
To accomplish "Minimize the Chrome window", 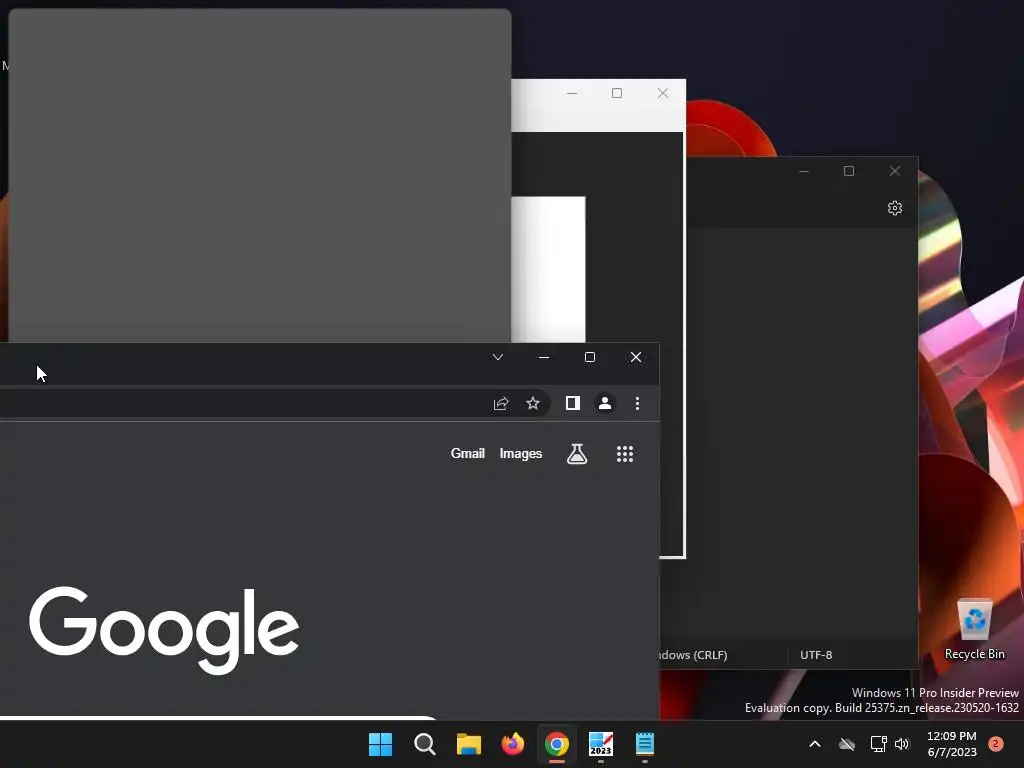I will coord(544,357).
